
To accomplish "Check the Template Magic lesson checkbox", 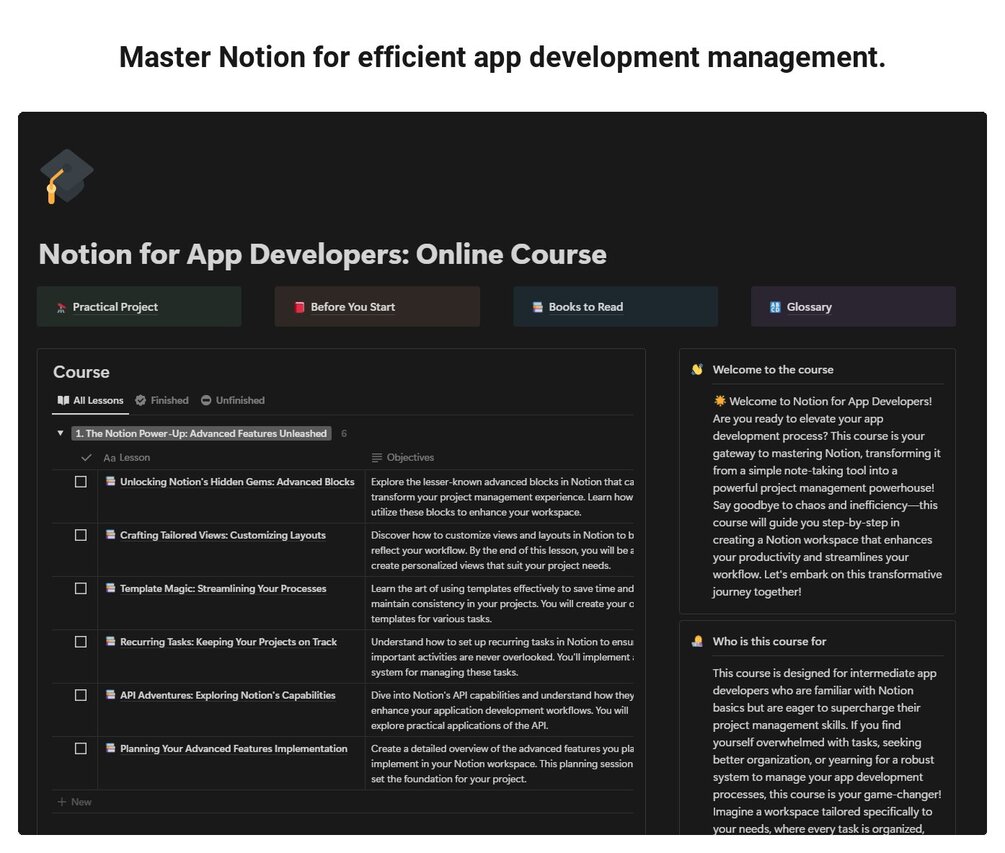I will point(81,588).
